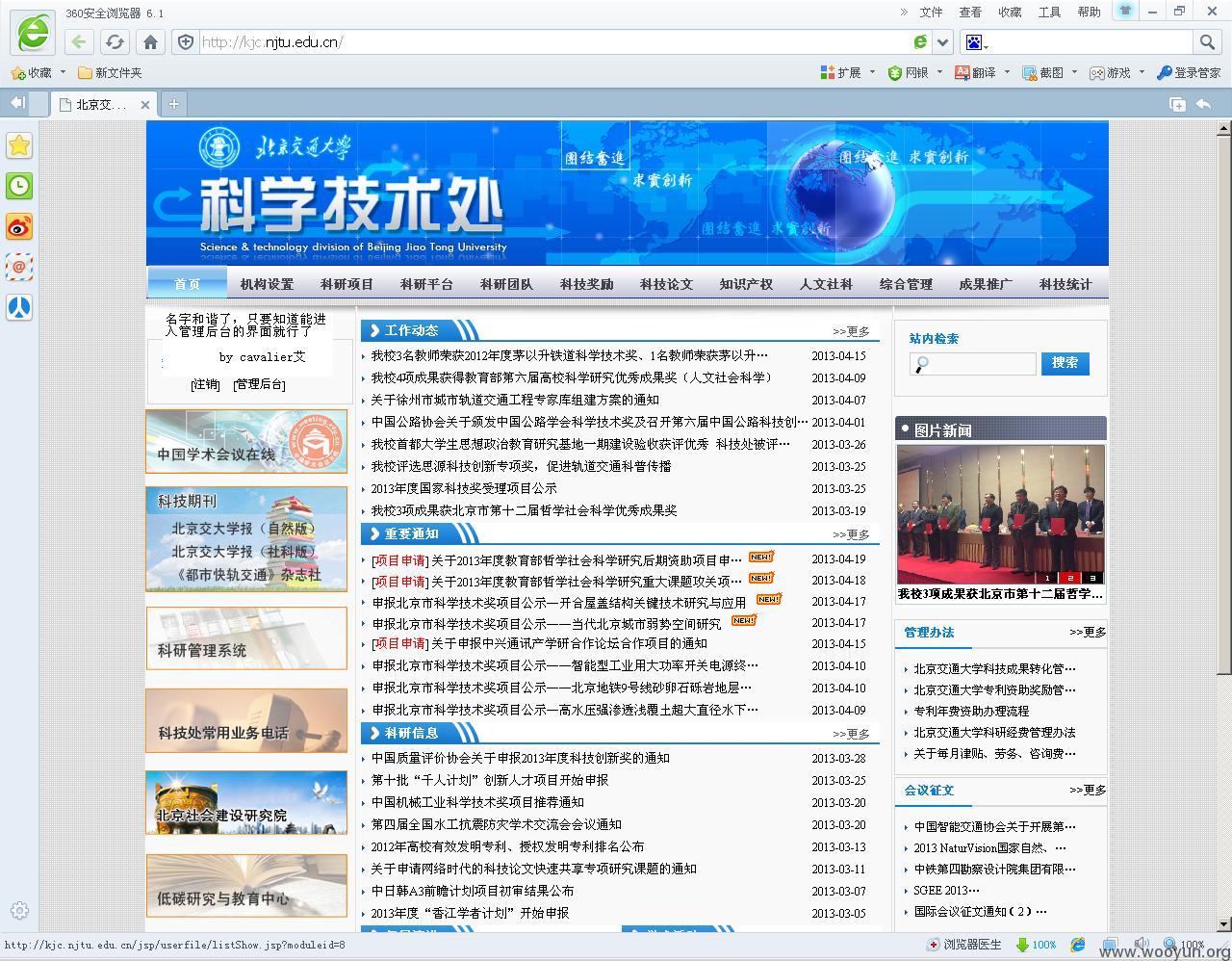Open 专利年费资助办理流程 link

click(971, 711)
